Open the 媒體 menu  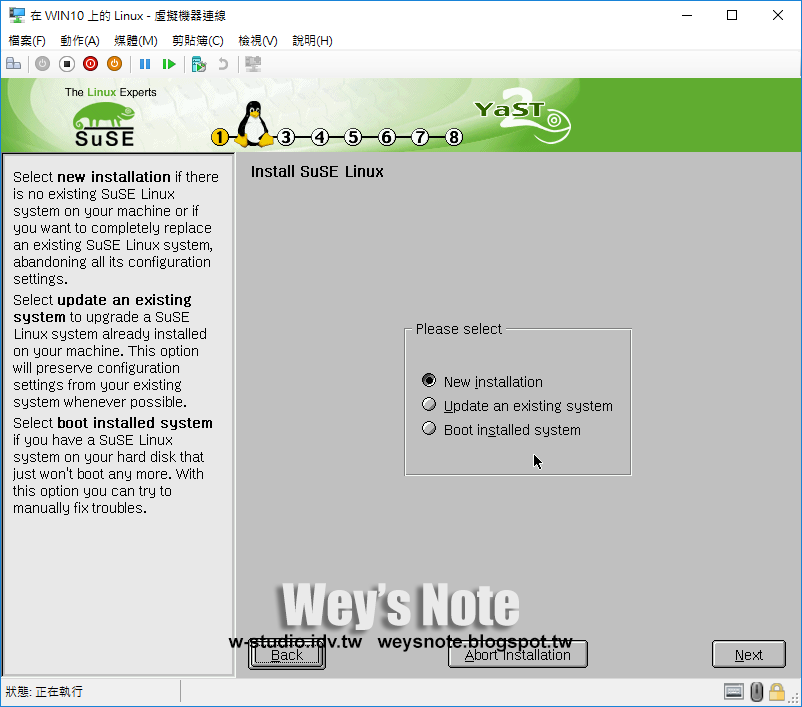tap(135, 40)
